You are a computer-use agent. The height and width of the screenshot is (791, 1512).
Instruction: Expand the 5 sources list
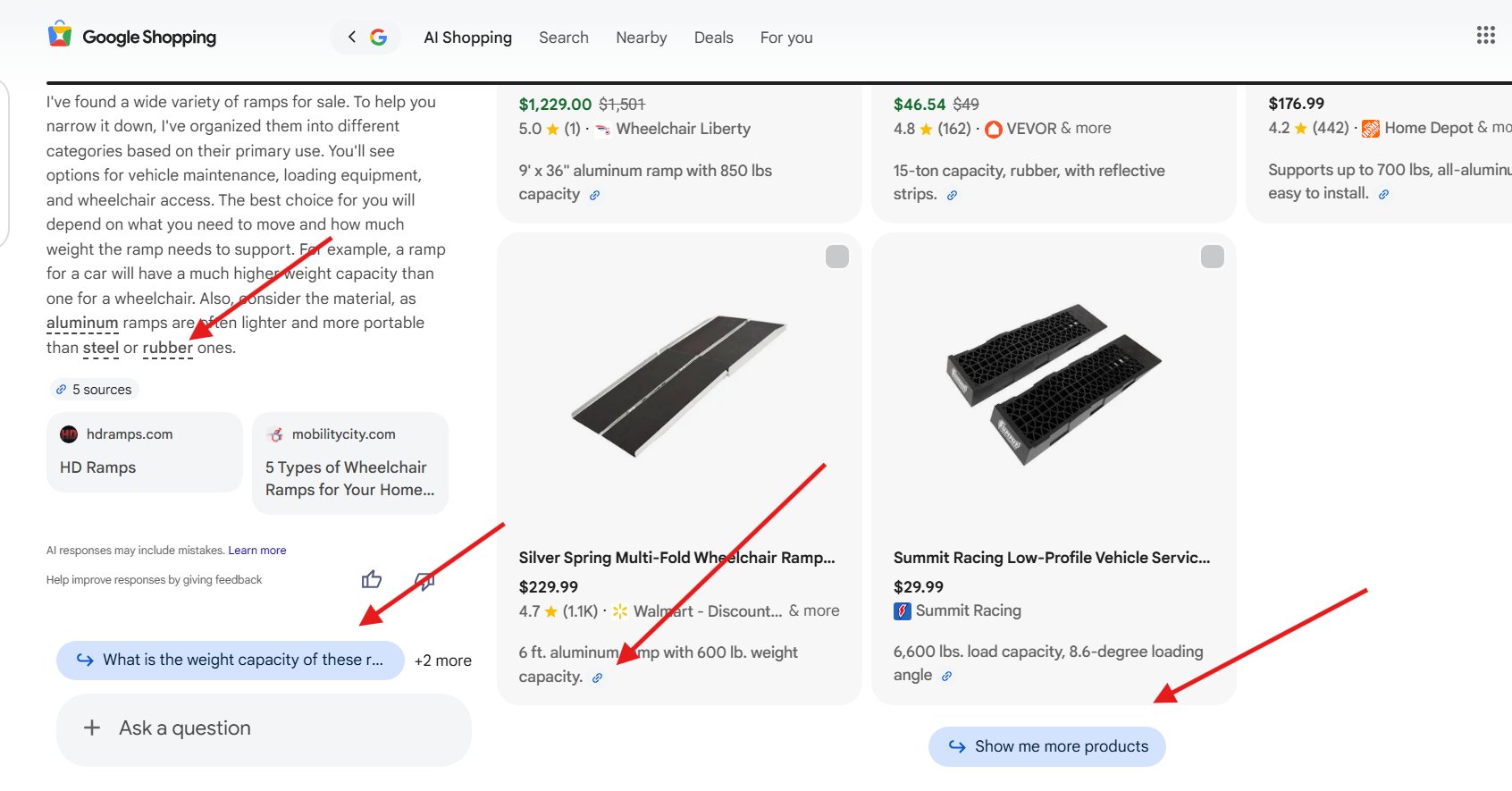point(93,389)
